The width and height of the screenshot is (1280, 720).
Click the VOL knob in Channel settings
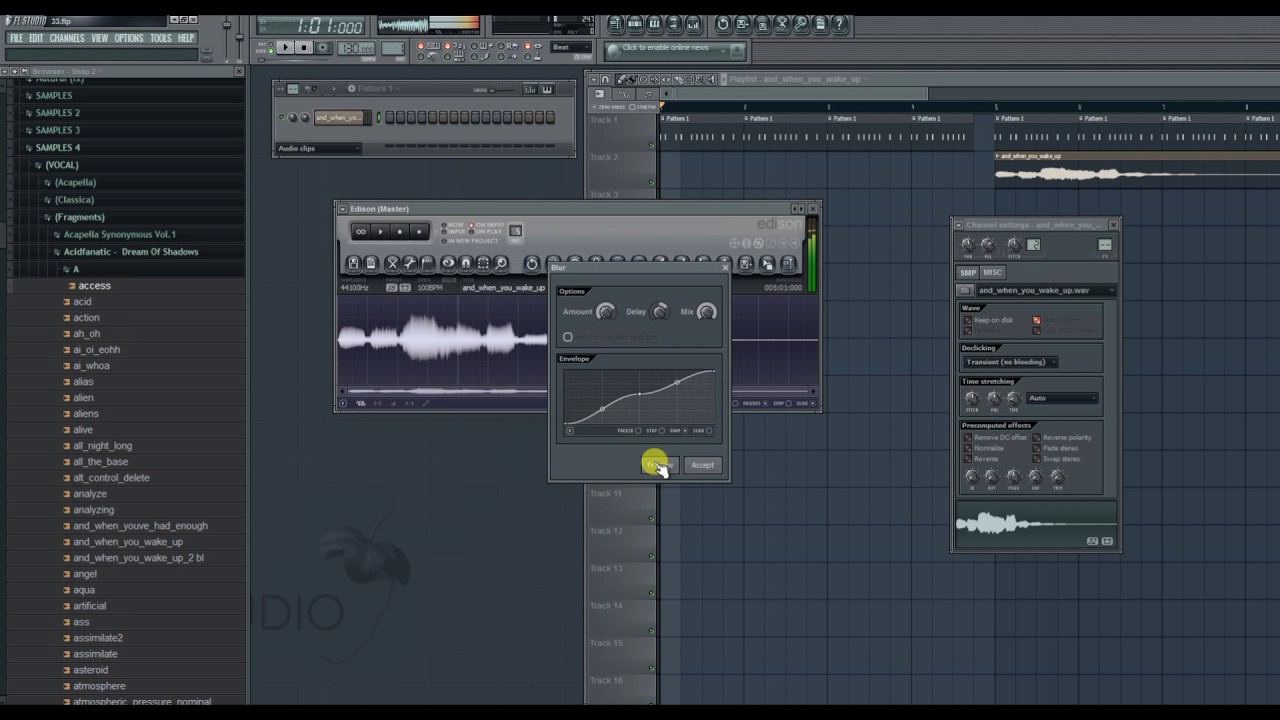988,245
